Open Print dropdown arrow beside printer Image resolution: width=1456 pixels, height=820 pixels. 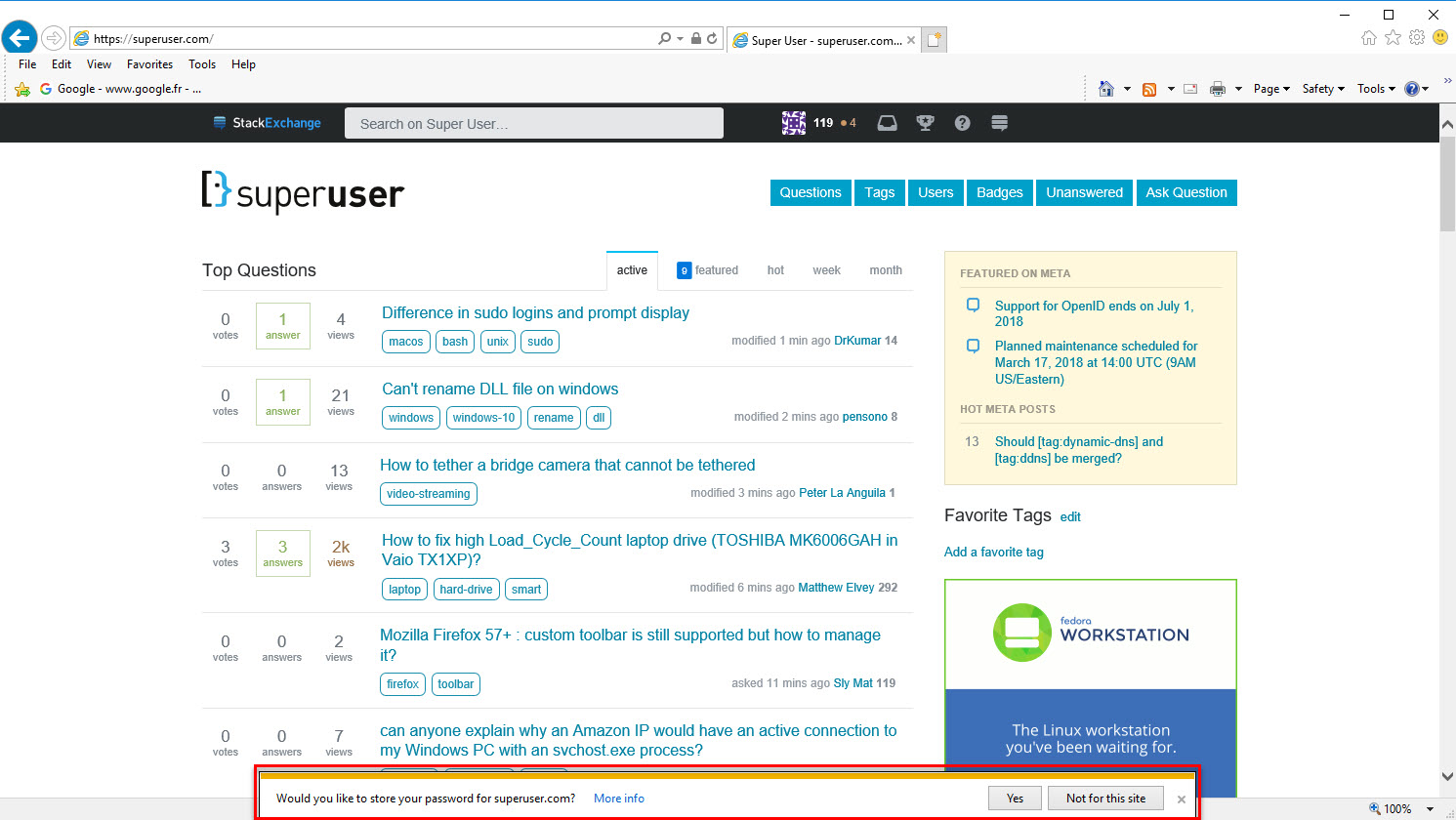tap(1238, 89)
